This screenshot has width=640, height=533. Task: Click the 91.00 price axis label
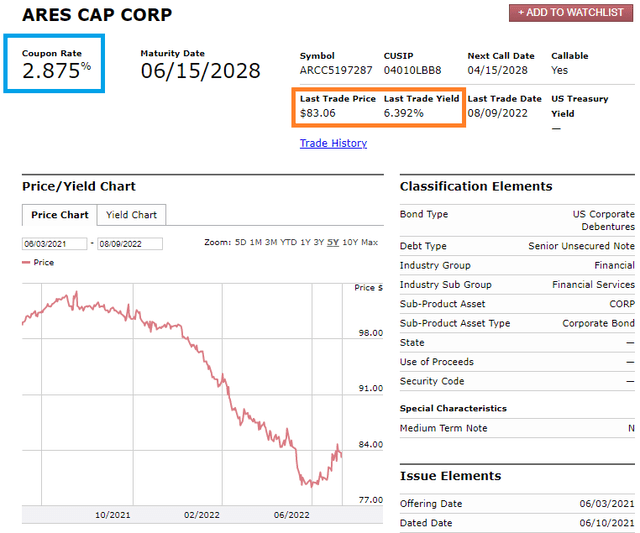(371, 389)
